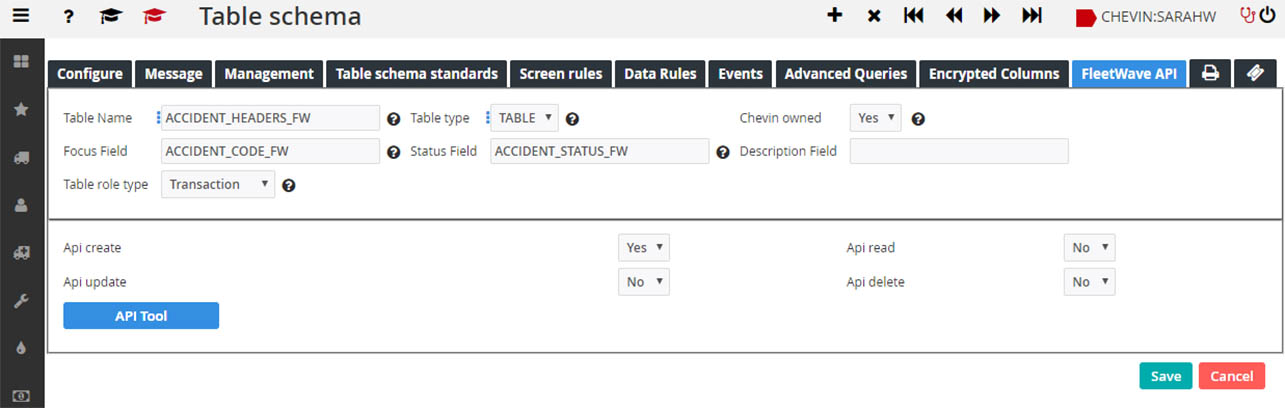Go to the next record
The width and height of the screenshot is (1285, 408).
992,16
